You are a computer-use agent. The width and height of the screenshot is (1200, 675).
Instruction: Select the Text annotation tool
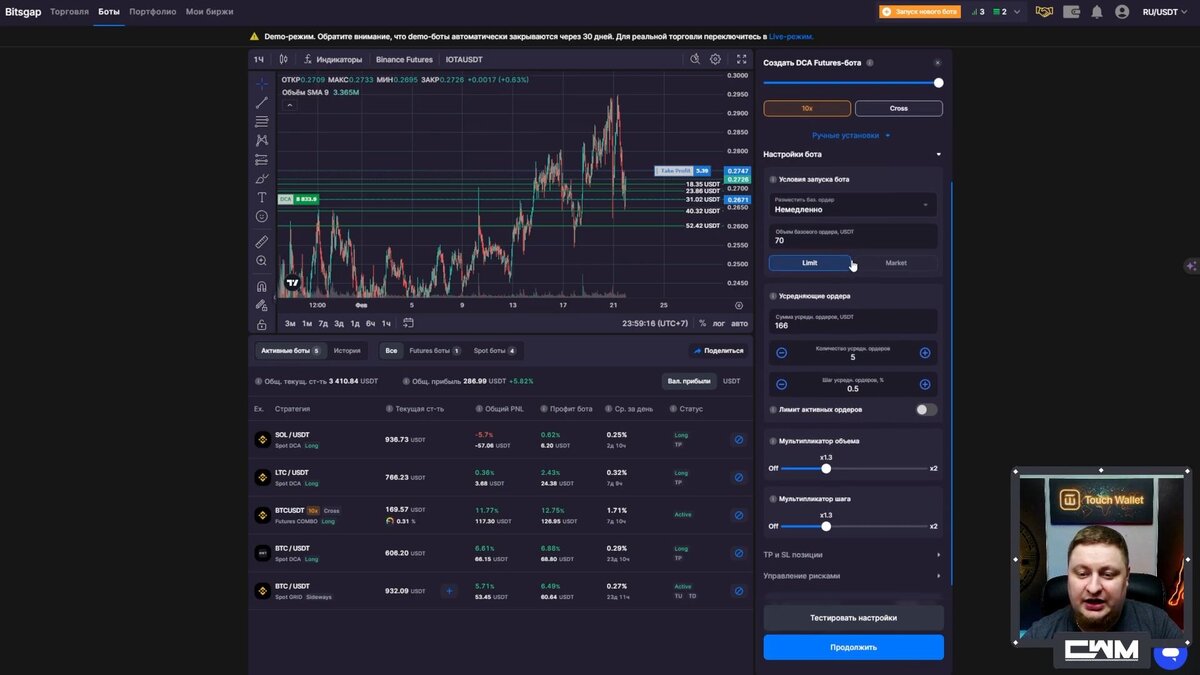(262, 197)
